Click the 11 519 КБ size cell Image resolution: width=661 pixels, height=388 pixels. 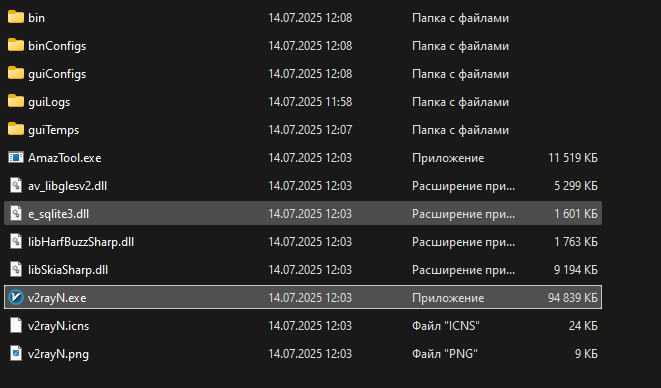573,158
